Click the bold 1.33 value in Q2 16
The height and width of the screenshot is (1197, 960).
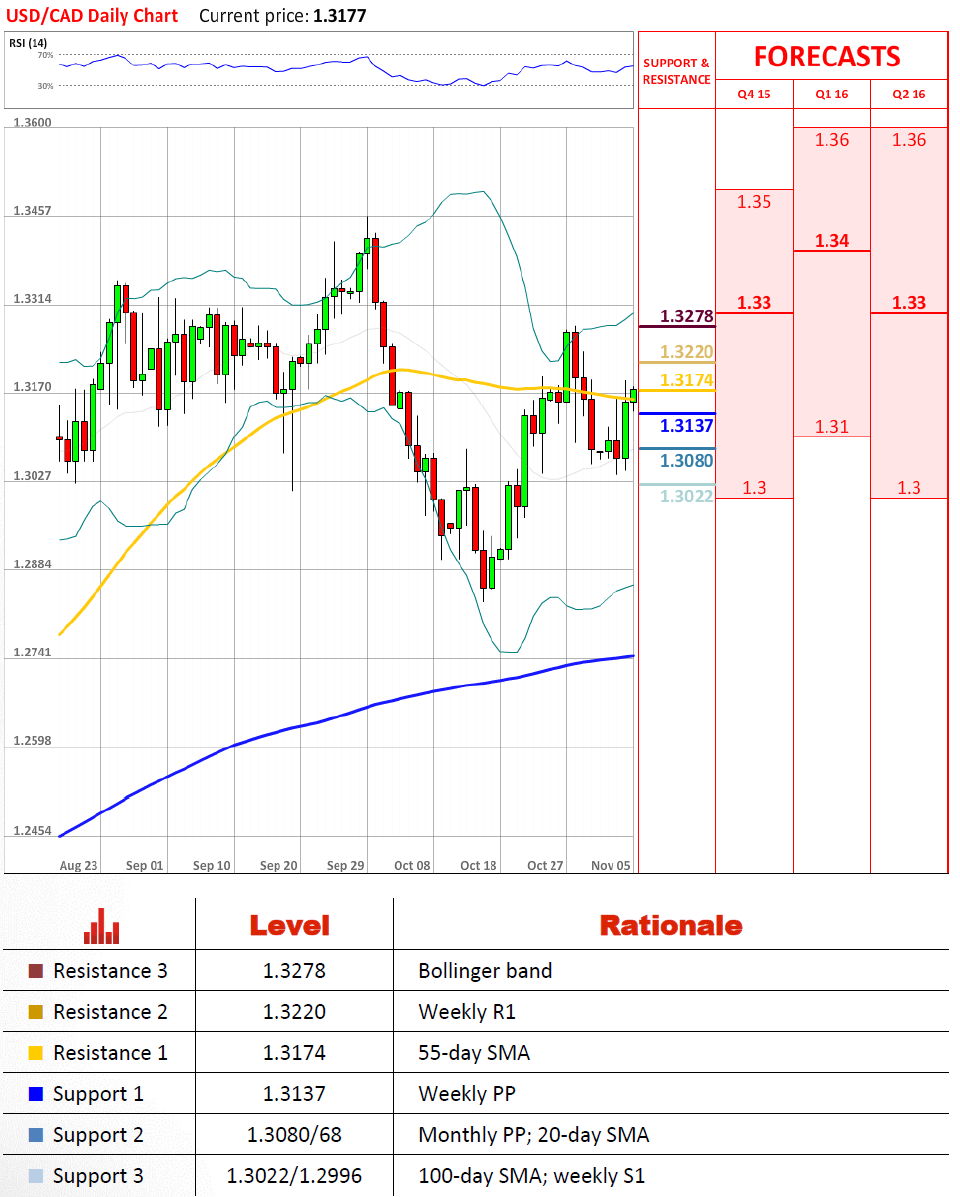click(x=909, y=302)
